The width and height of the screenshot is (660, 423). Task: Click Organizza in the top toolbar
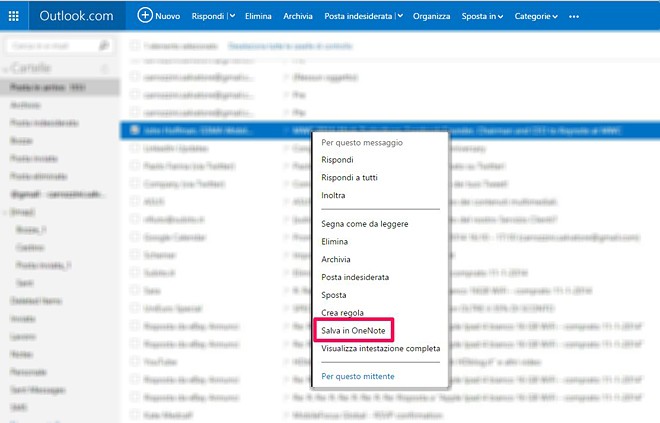pos(431,16)
